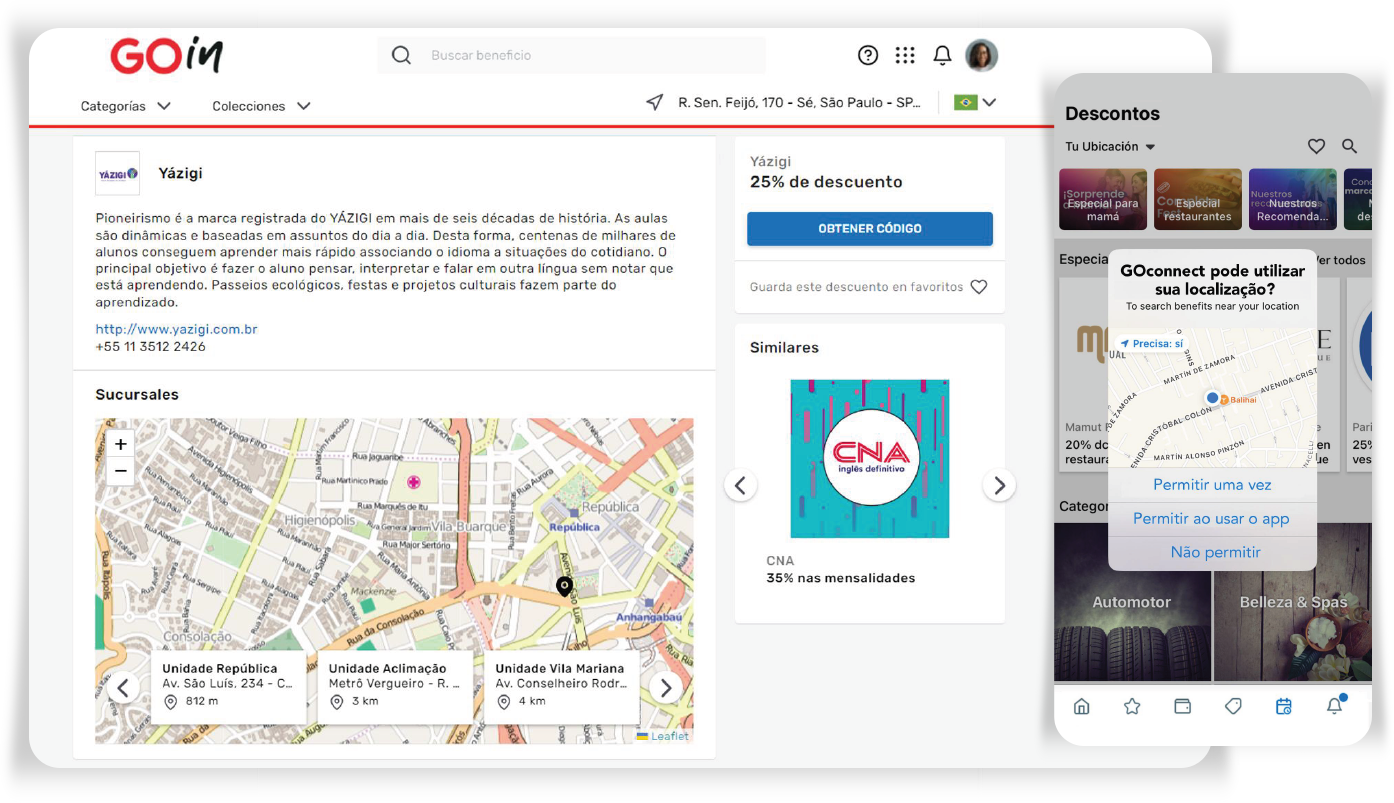The width and height of the screenshot is (1394, 803).
Task: Open notifications bell in the web header
Action: pos(942,56)
